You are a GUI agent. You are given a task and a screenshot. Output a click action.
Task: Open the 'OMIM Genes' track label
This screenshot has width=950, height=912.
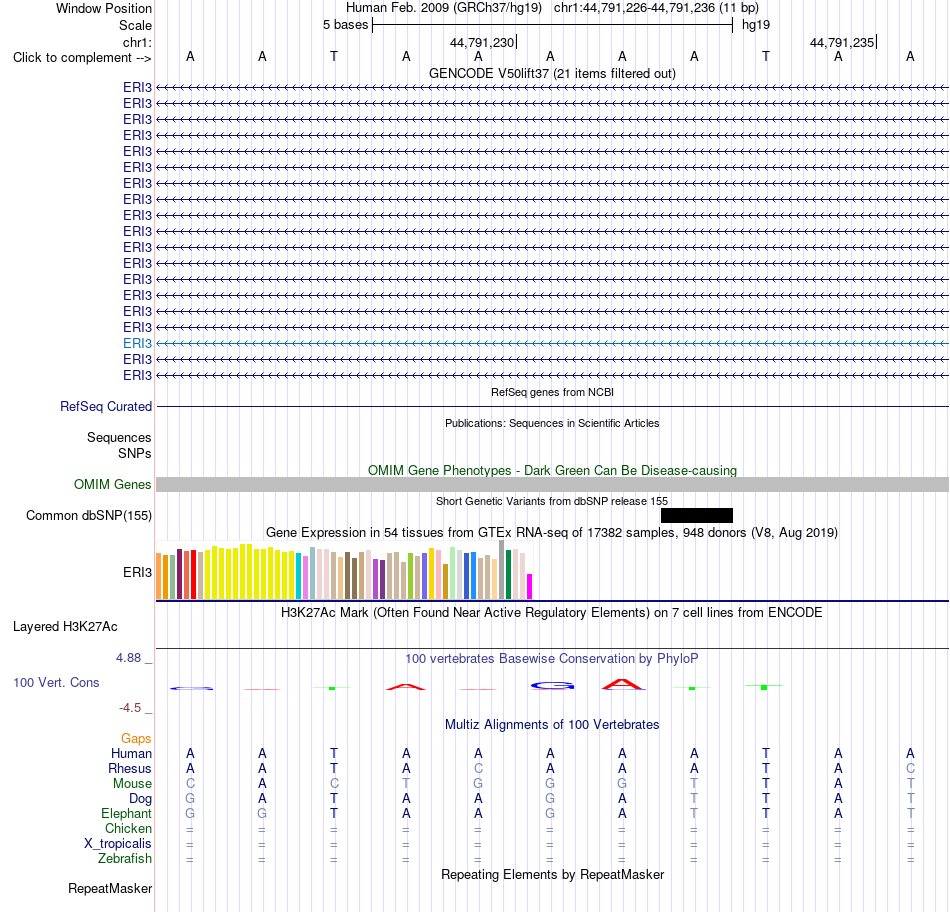tap(112, 484)
